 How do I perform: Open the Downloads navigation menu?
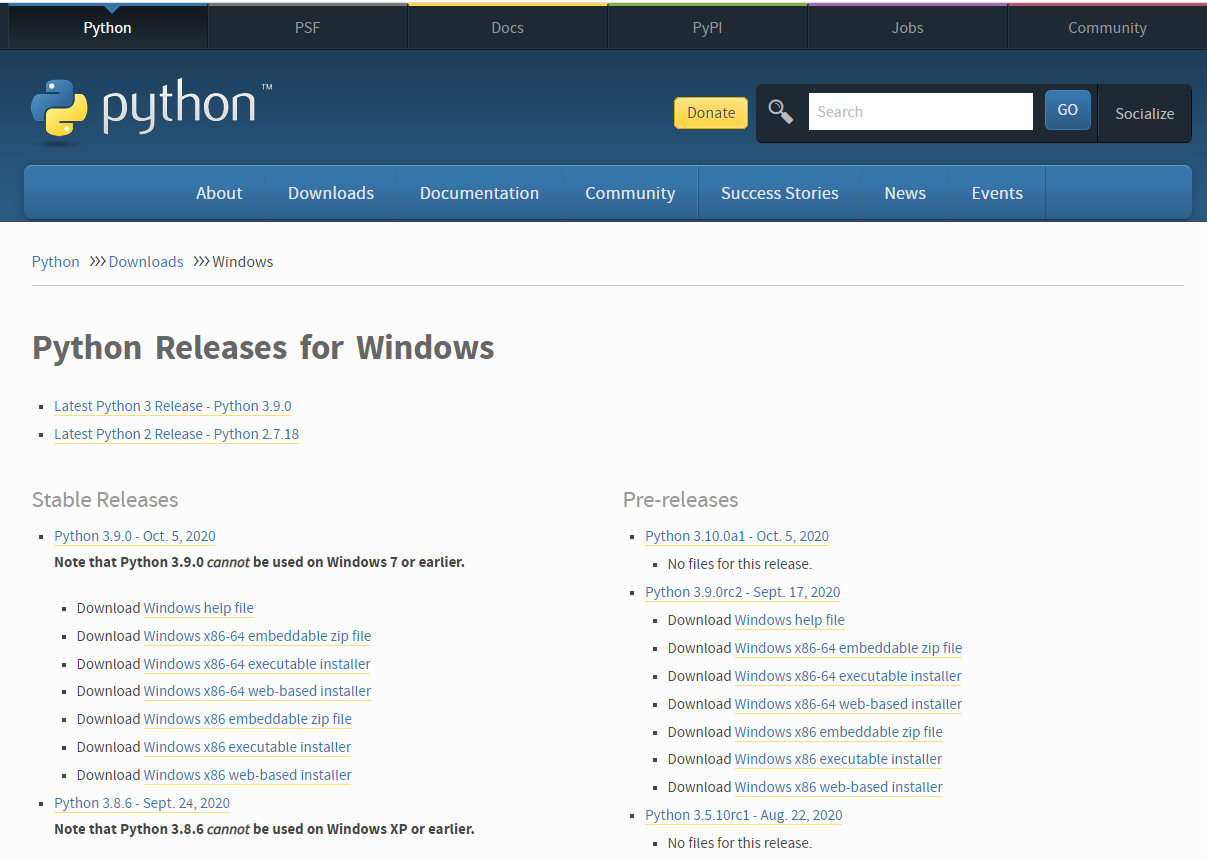[x=331, y=193]
